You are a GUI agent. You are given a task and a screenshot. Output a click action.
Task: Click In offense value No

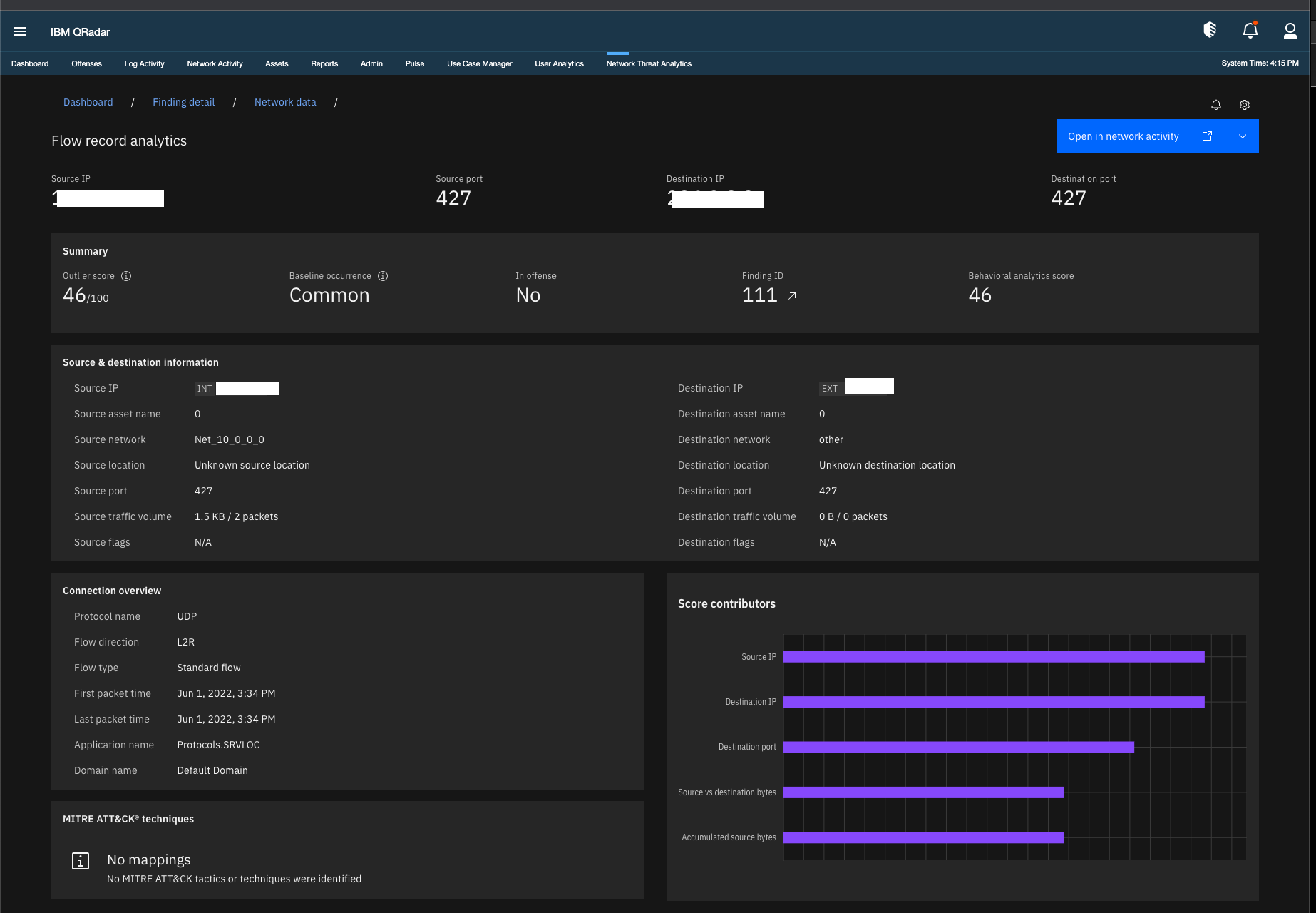[x=528, y=295]
